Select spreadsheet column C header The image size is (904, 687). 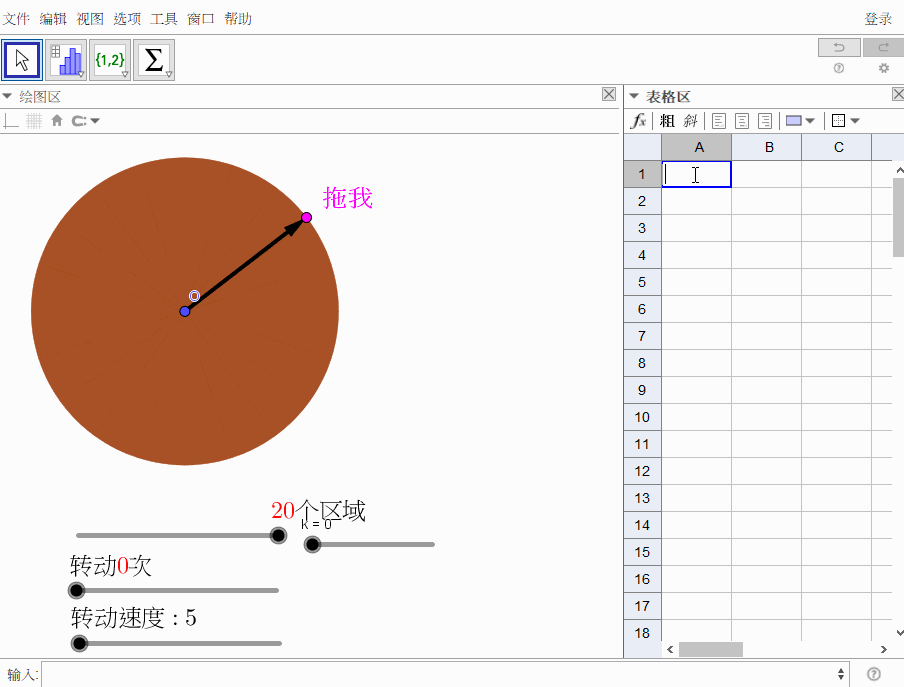(837, 148)
